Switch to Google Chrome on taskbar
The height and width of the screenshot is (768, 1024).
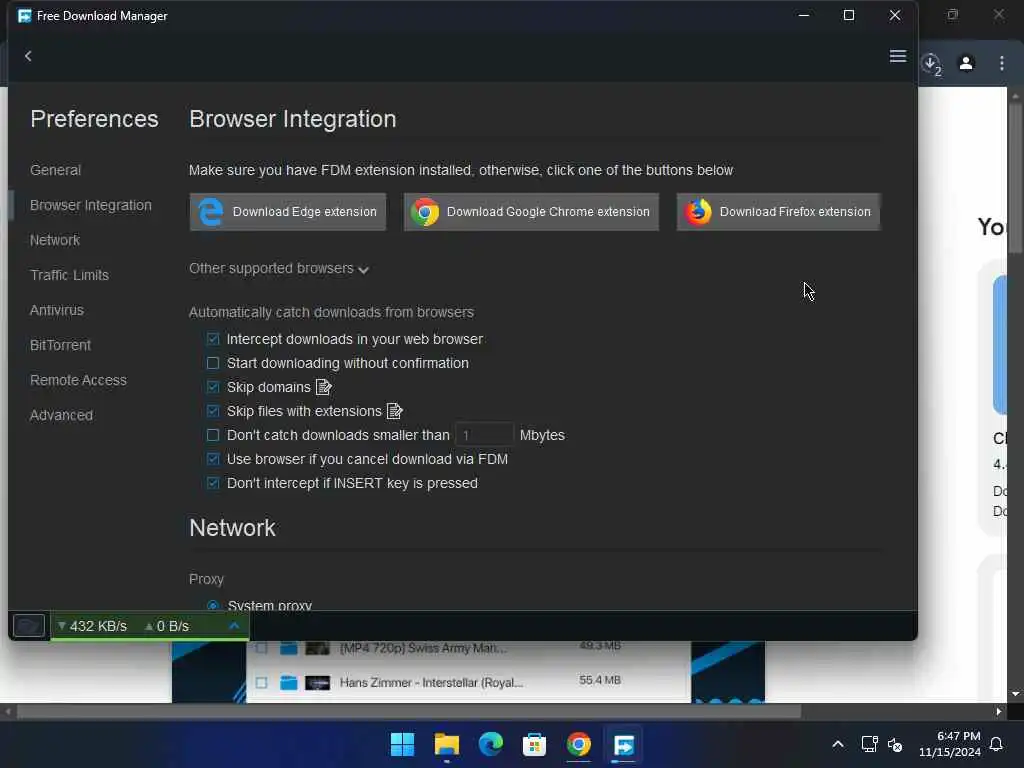[579, 744]
